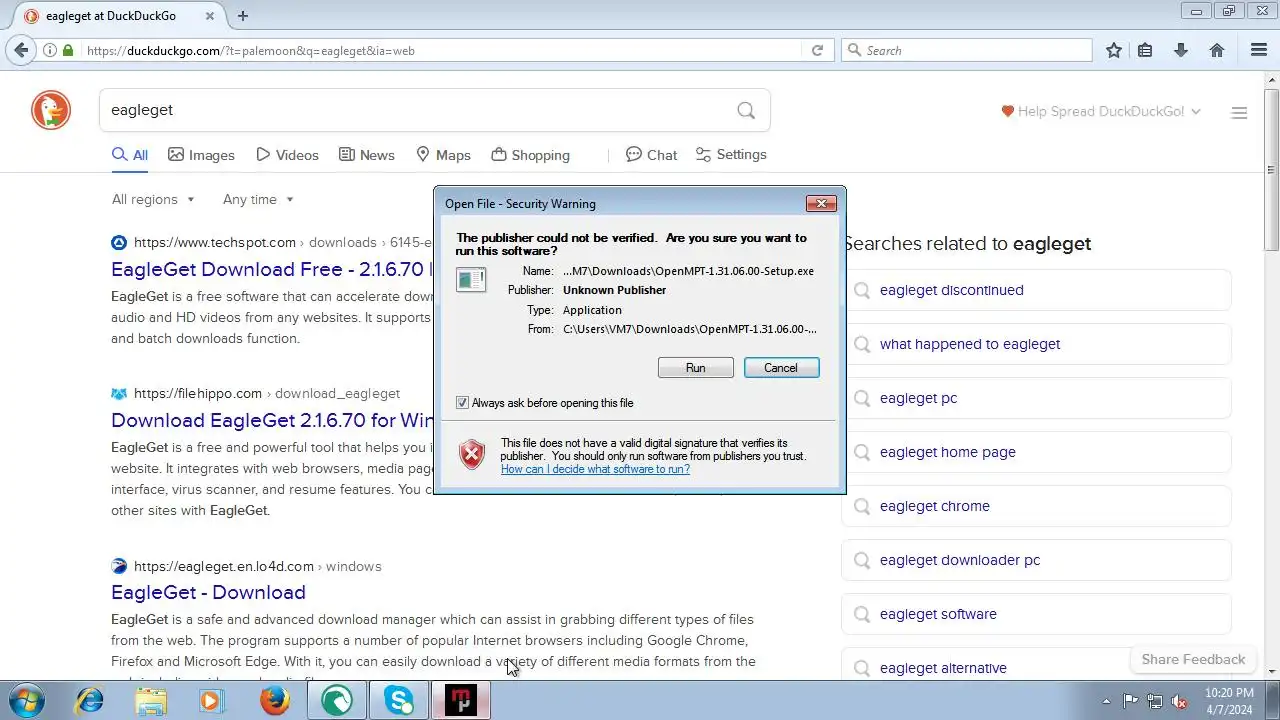Open search Settings

[x=731, y=155]
